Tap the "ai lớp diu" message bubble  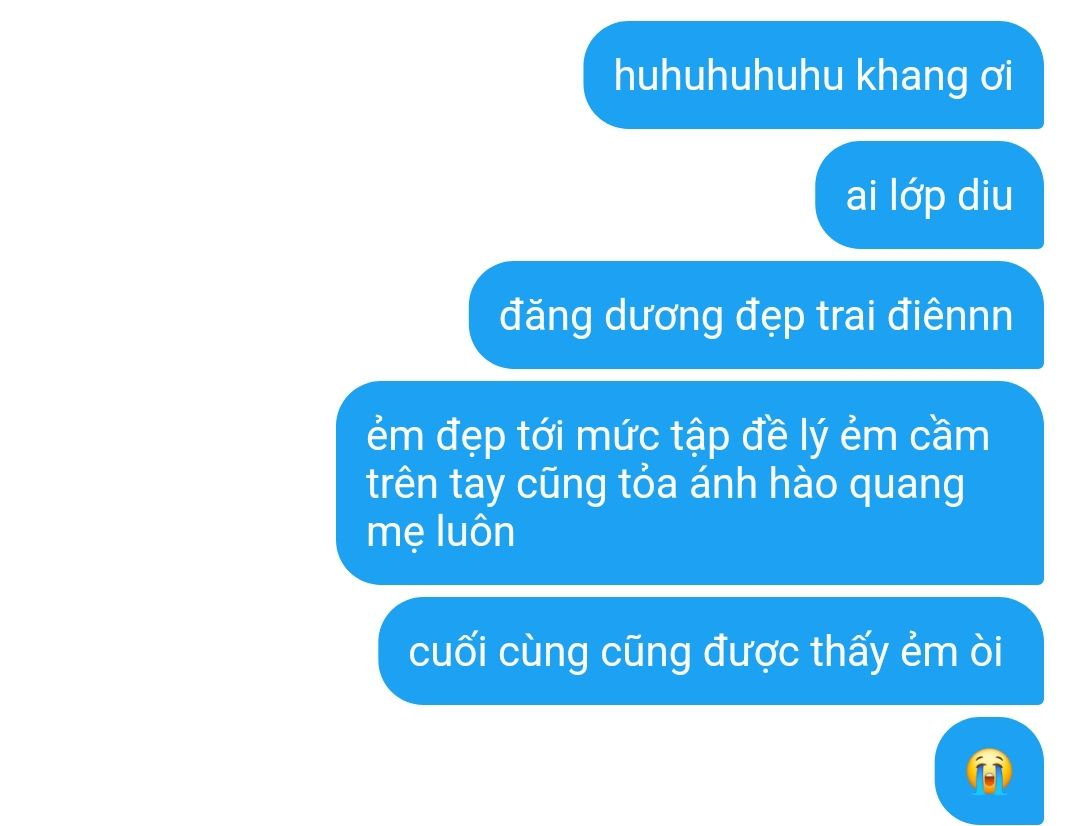(929, 195)
